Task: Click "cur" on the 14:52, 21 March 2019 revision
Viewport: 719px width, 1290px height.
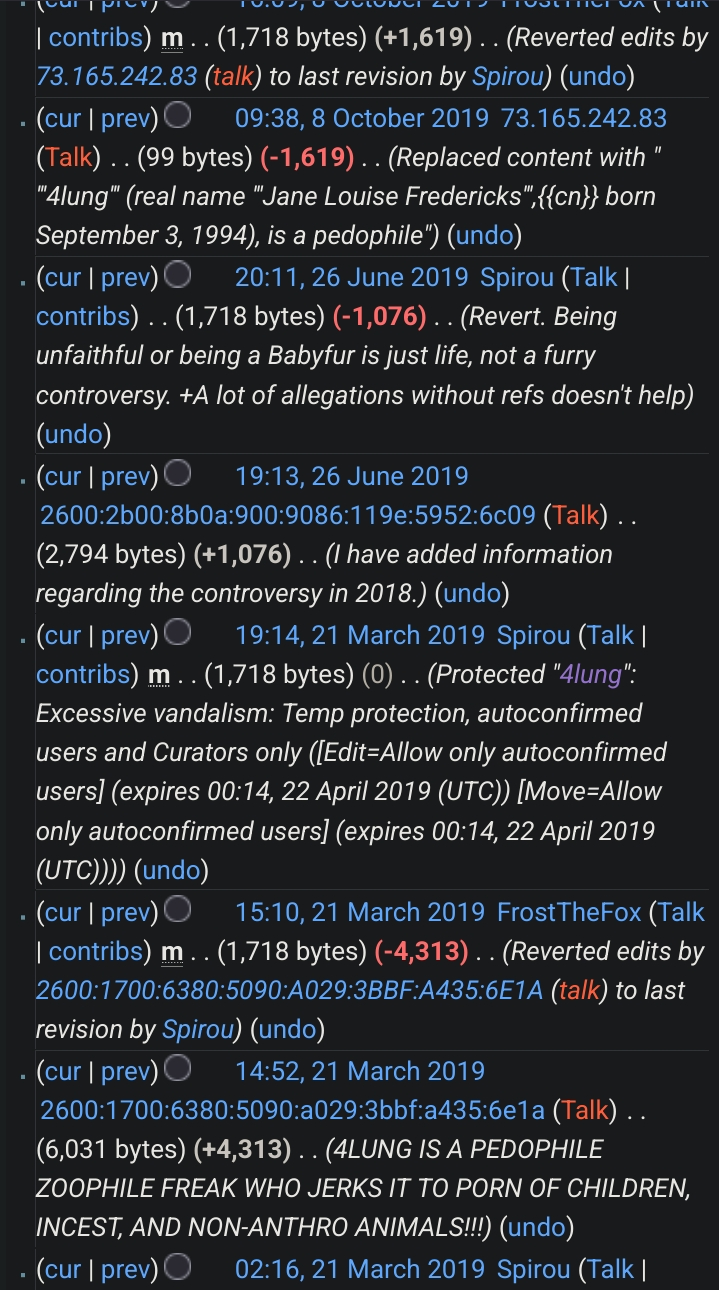Action: point(62,1070)
